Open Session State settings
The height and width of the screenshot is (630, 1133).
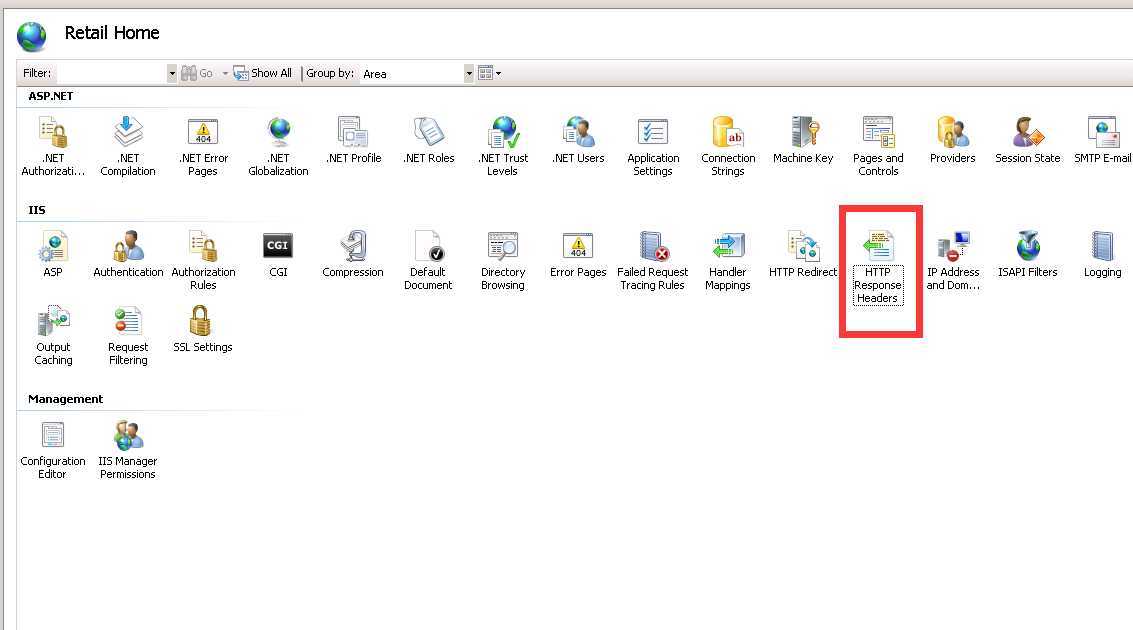click(1028, 140)
